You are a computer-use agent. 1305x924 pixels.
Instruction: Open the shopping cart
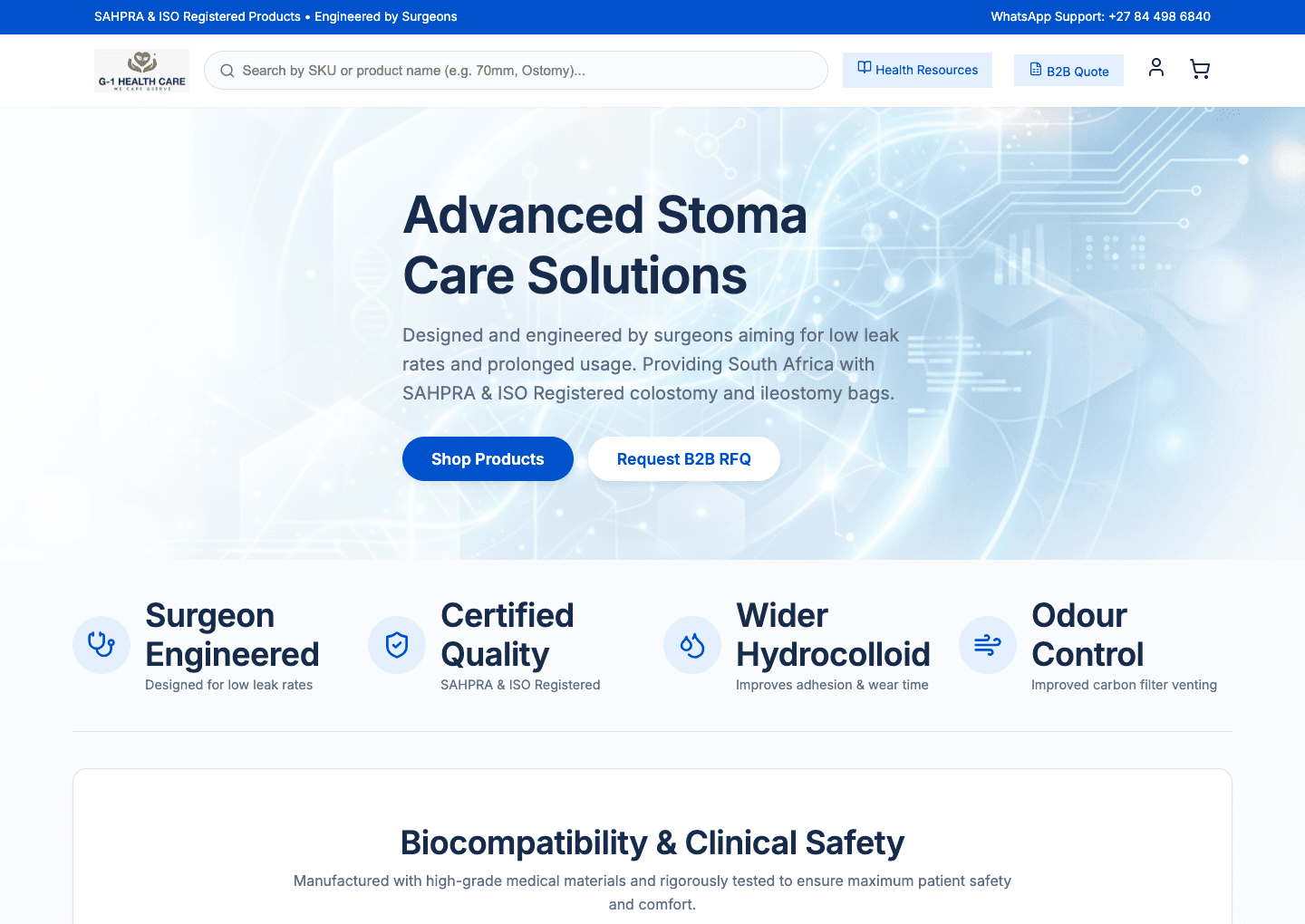coord(1200,70)
